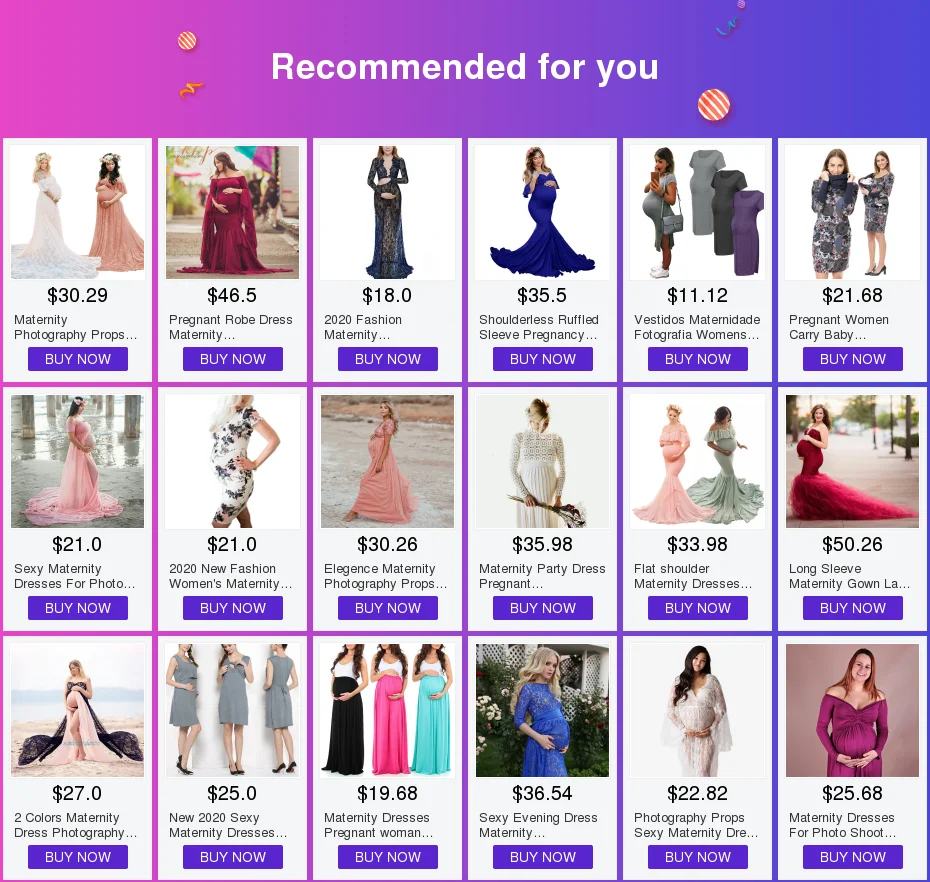Buy the $30.26 Elegence Maternity Photography Props
This screenshot has width=930, height=882.
[387, 608]
